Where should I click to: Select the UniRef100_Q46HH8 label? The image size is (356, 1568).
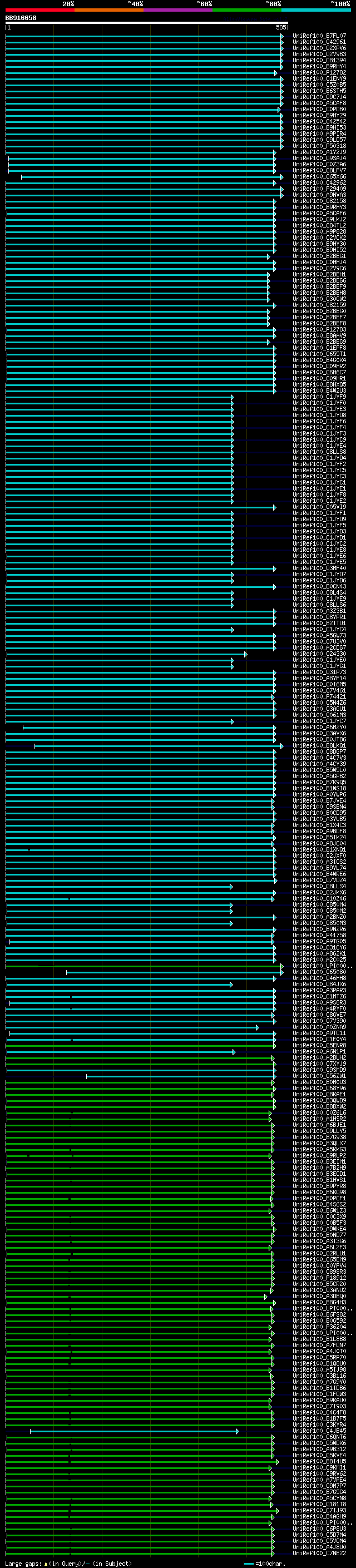click(x=319, y=978)
